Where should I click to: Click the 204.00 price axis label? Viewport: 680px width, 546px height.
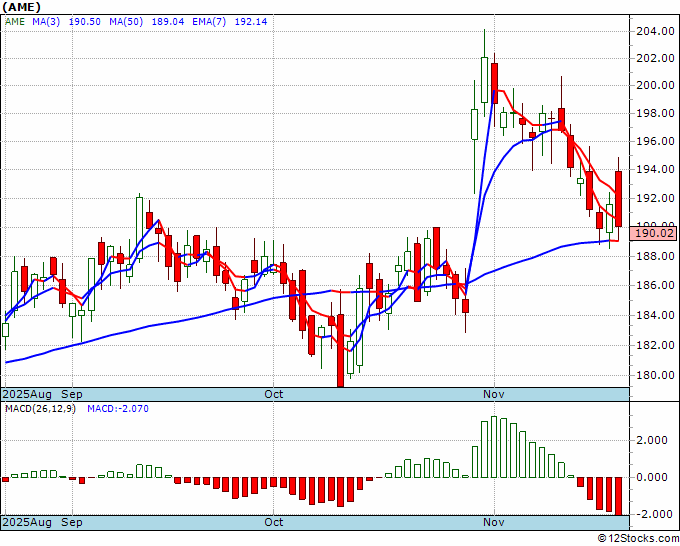[655, 31]
